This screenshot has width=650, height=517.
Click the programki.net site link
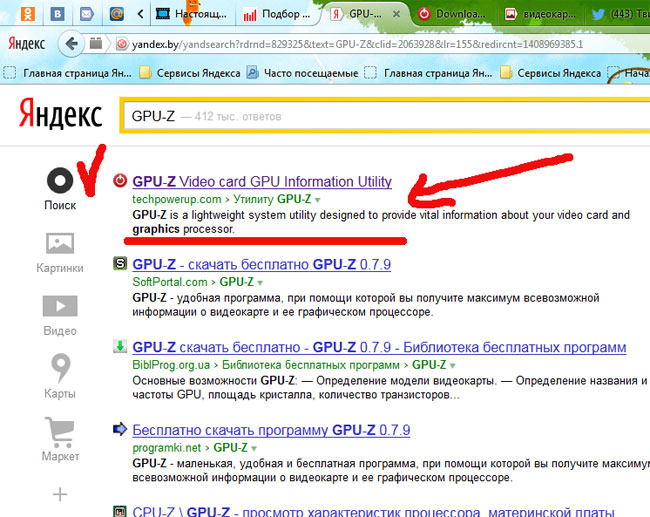click(167, 448)
